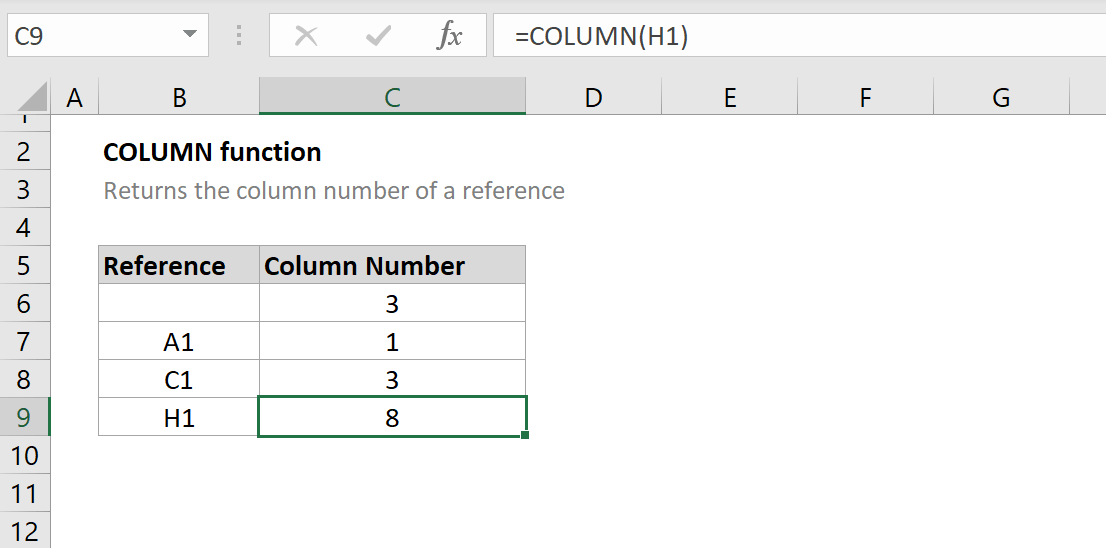
Task: Click the Cancel (X) formula bar icon
Action: [306, 35]
